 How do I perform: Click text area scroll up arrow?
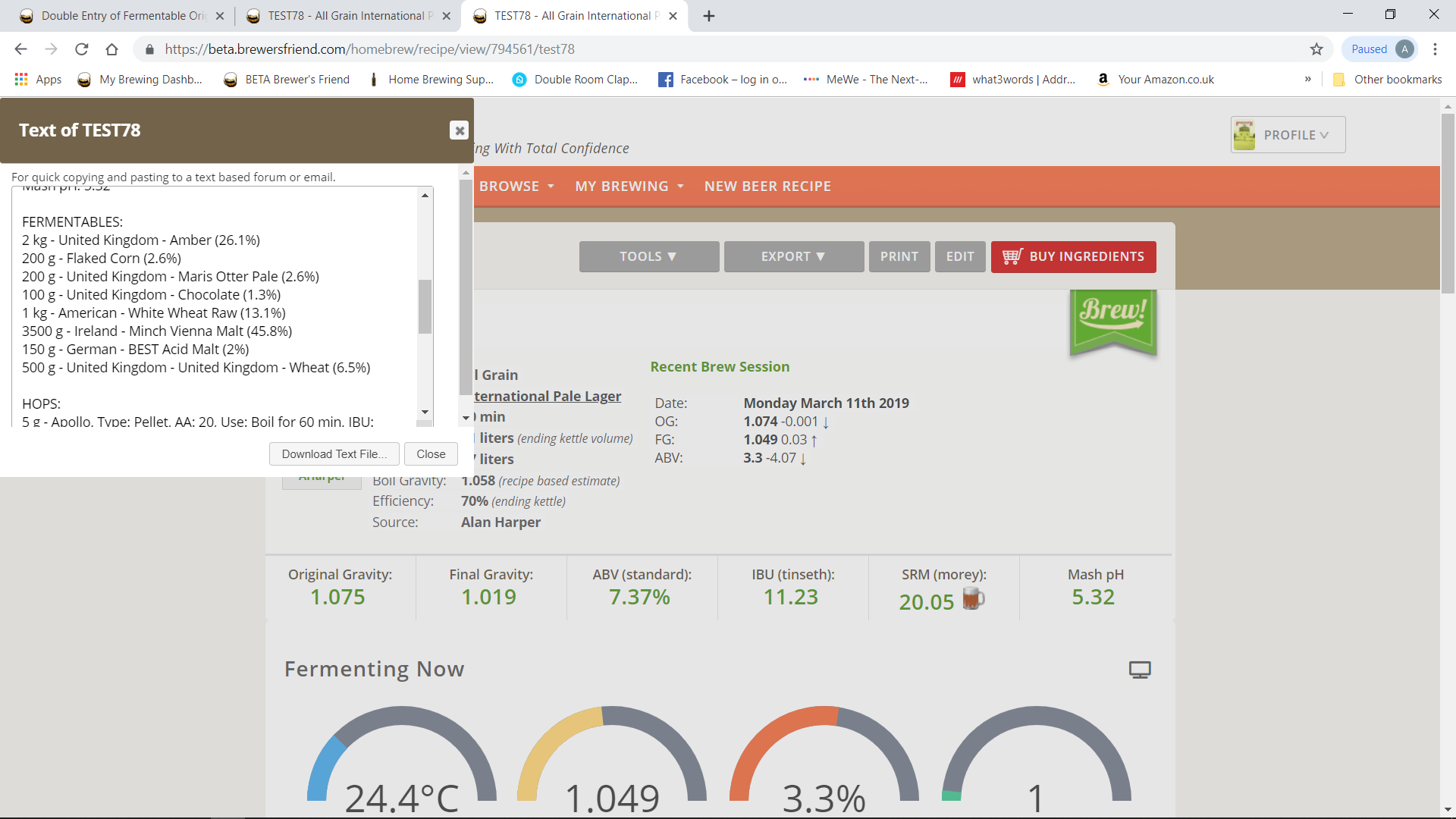click(425, 196)
